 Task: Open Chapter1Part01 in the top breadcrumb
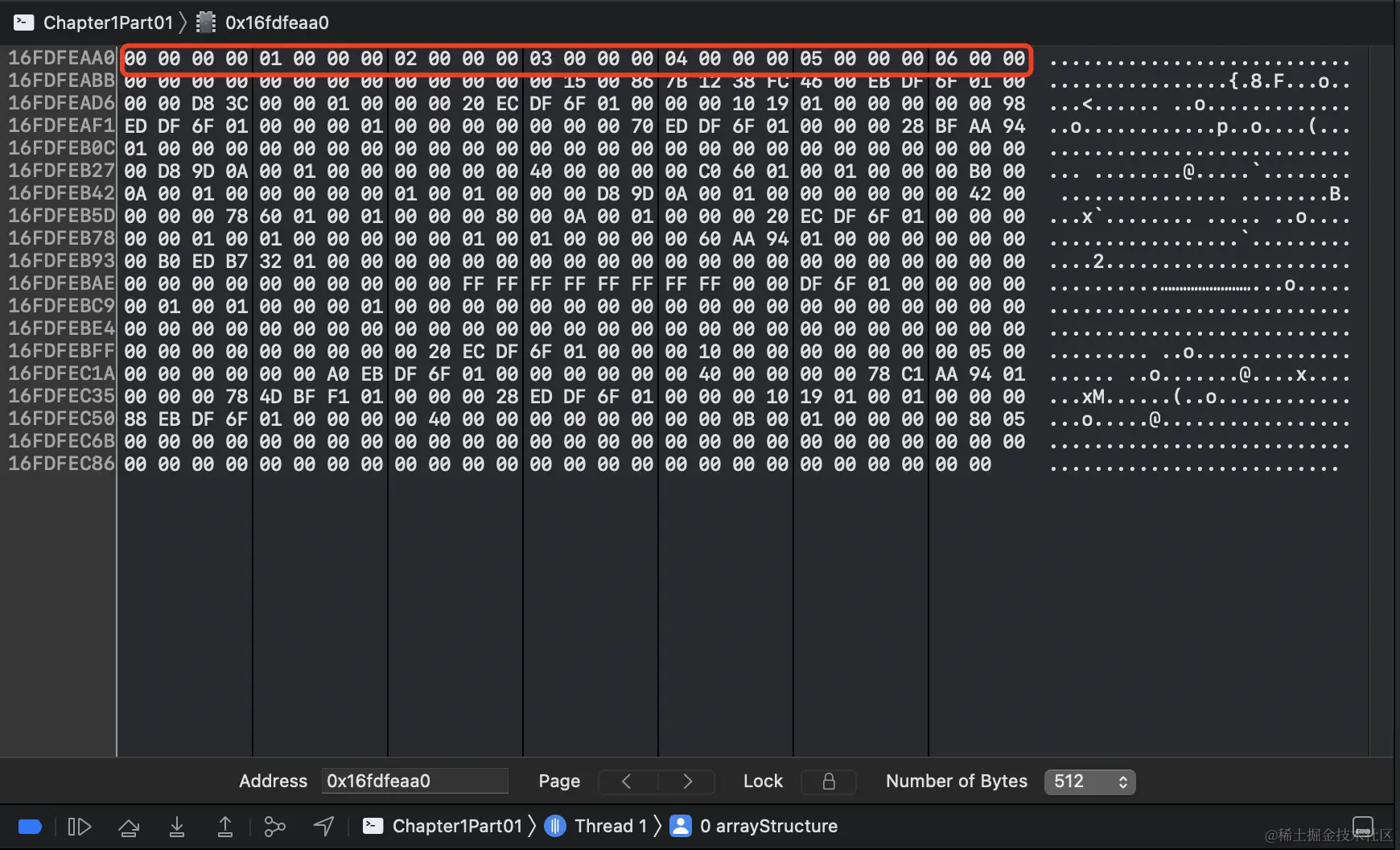(x=108, y=23)
